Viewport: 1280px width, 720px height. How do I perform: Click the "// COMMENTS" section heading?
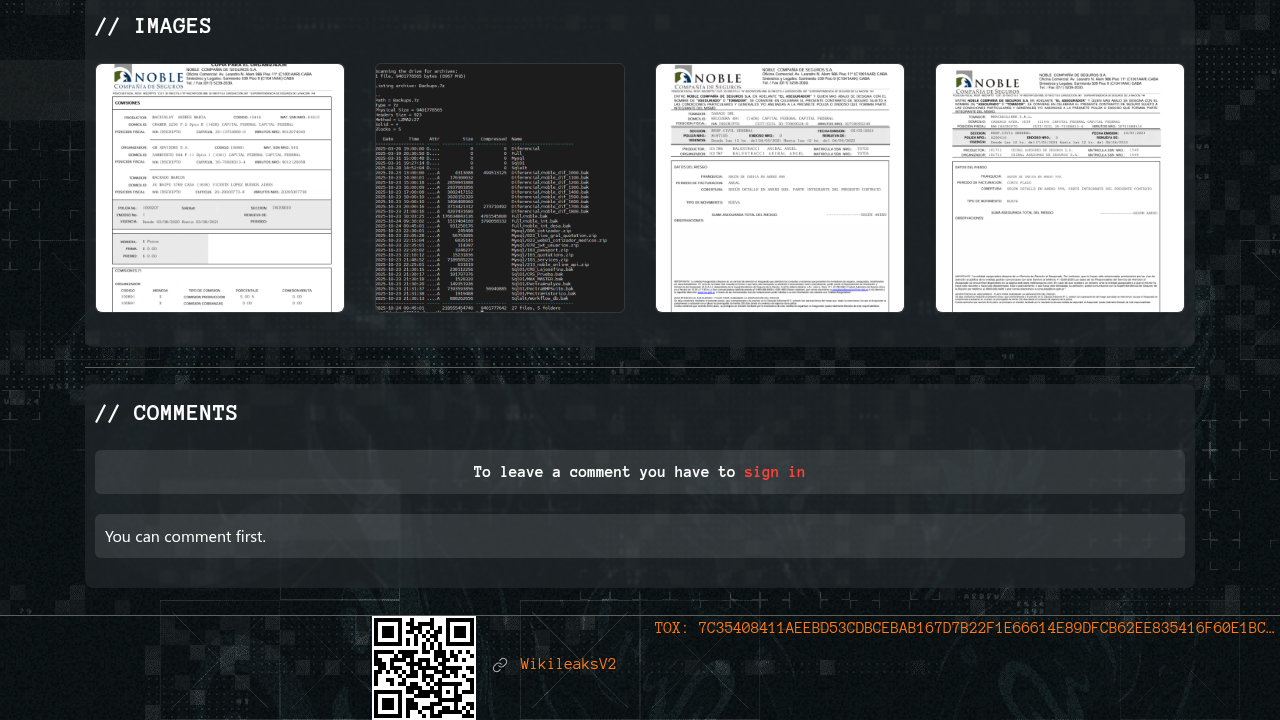pyautogui.click(x=166, y=413)
